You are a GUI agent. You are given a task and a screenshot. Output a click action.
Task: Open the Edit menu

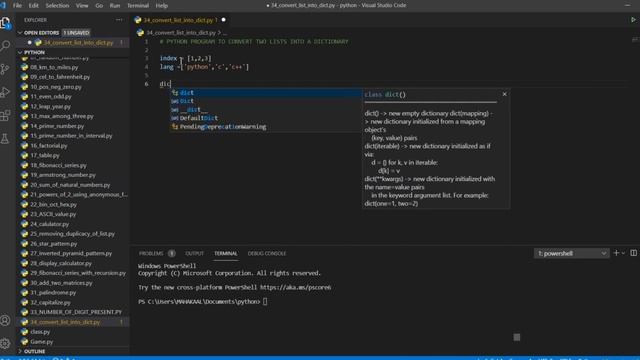point(33,6)
